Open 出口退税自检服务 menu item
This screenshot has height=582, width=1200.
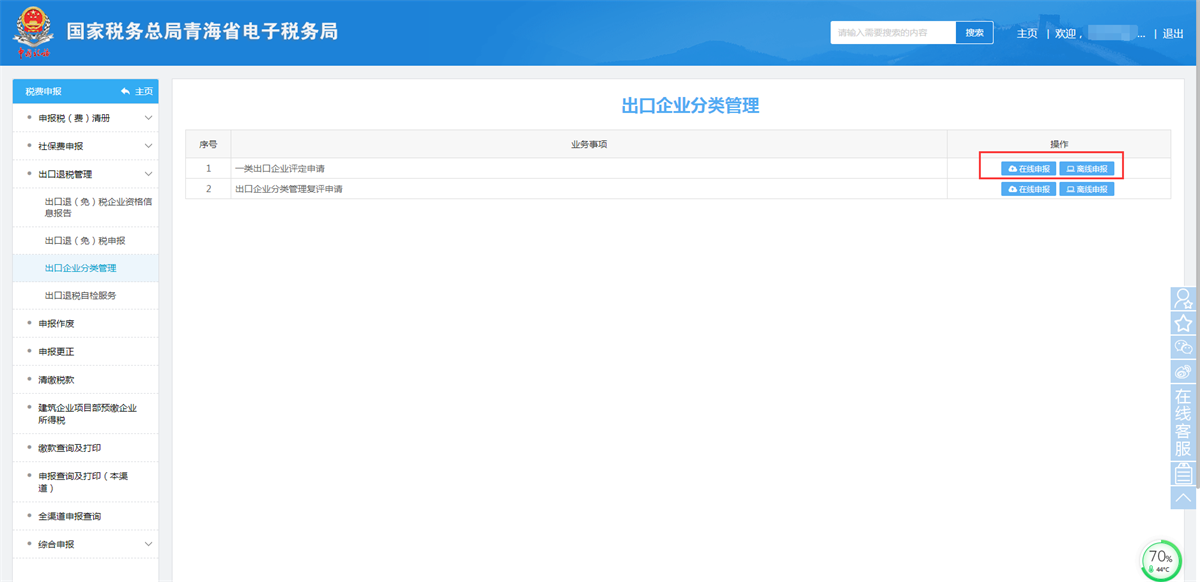coord(80,296)
